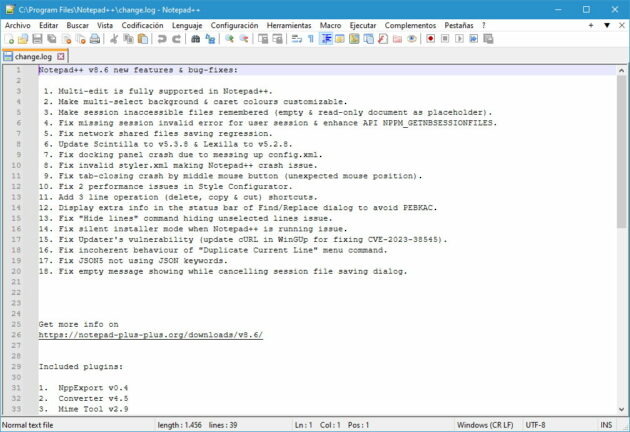Open the Complementos menu
The width and height of the screenshot is (630, 432).
409,24
